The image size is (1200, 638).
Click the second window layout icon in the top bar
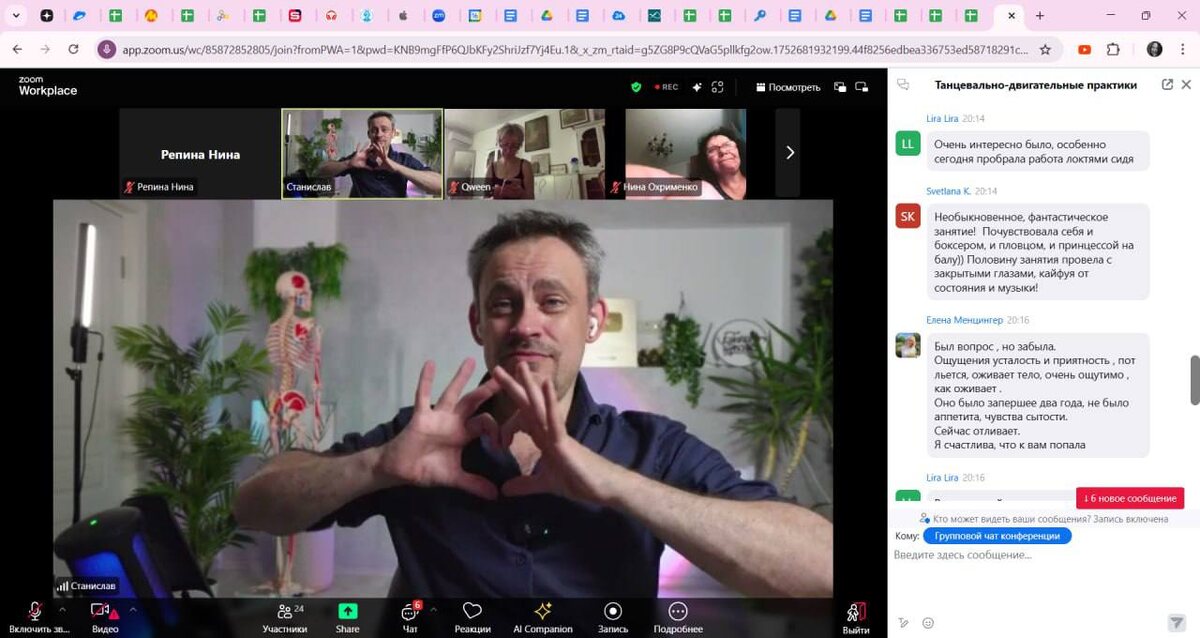[861, 87]
